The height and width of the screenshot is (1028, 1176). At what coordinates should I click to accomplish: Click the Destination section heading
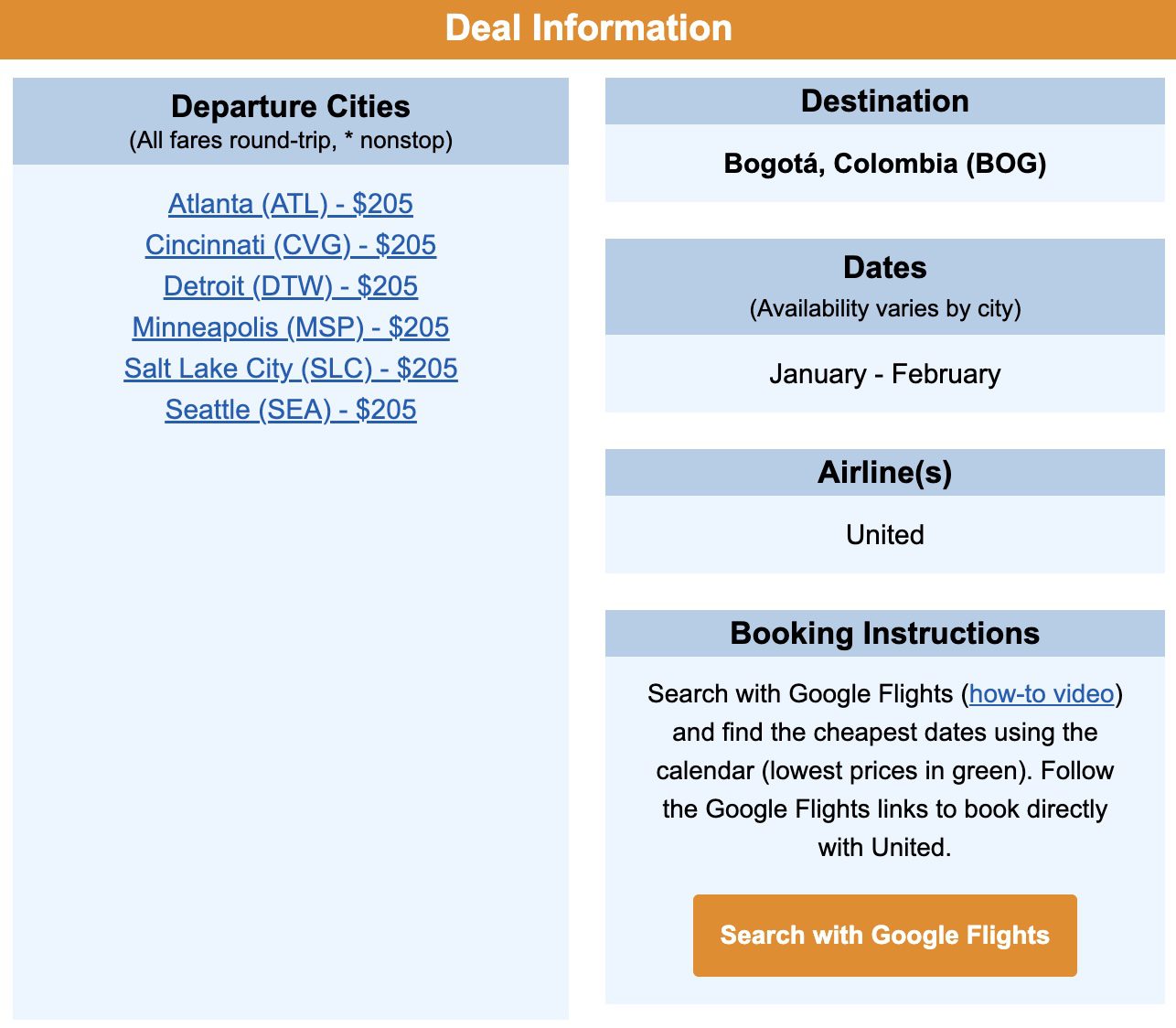pyautogui.click(x=884, y=101)
